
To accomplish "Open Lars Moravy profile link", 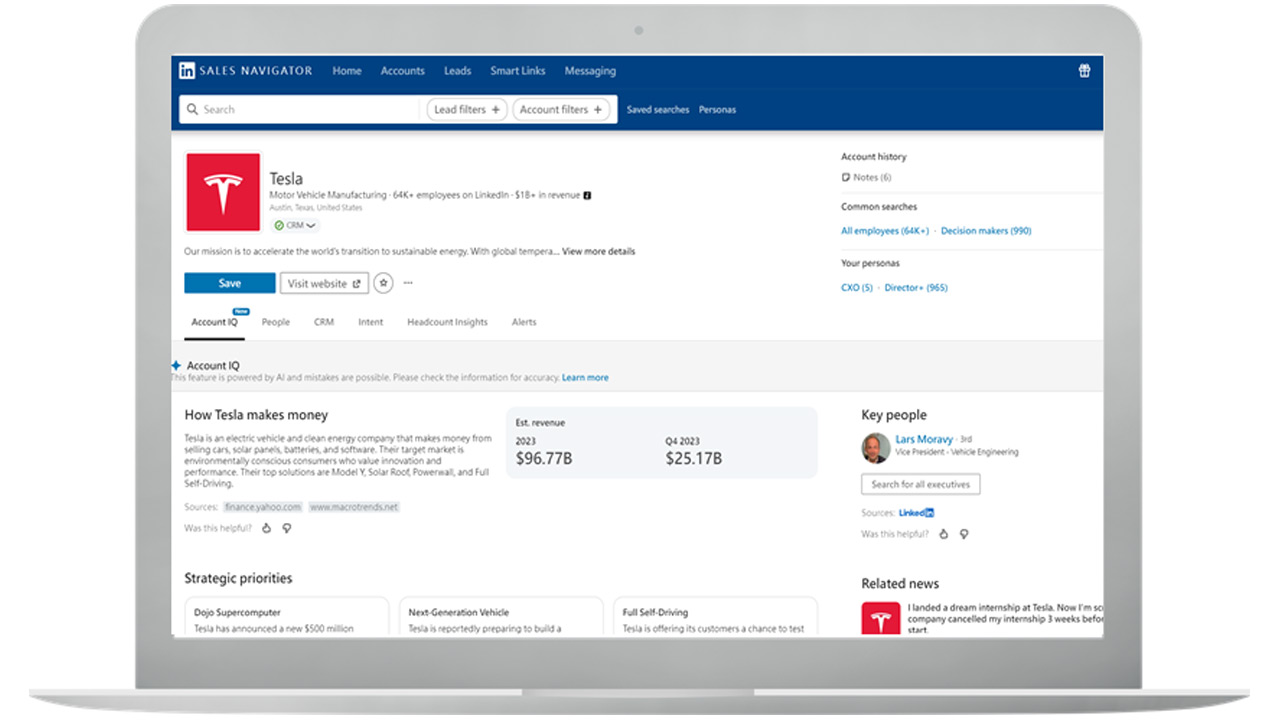I will pos(924,439).
